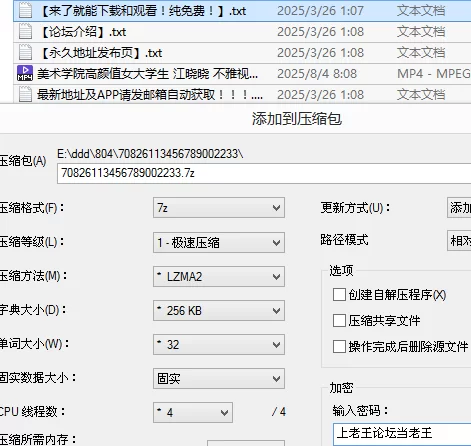
Task: Open the 压缩方法 LZMA2 dropdown
Action: (x=219, y=276)
